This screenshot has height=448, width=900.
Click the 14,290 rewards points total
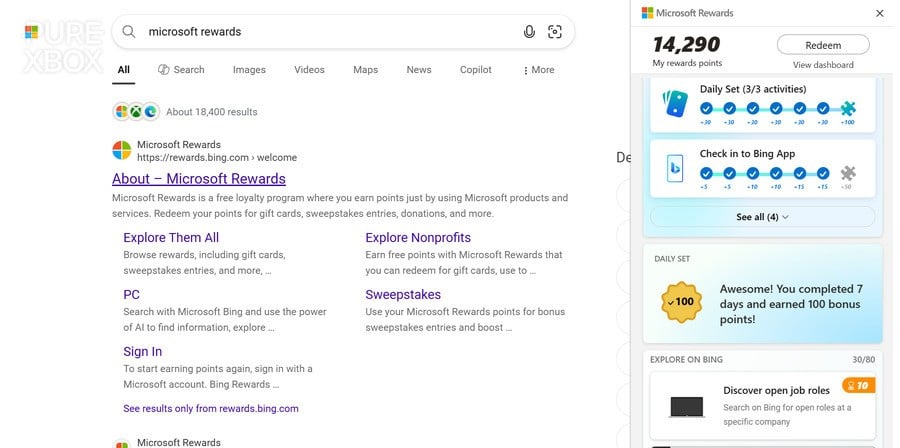(686, 44)
